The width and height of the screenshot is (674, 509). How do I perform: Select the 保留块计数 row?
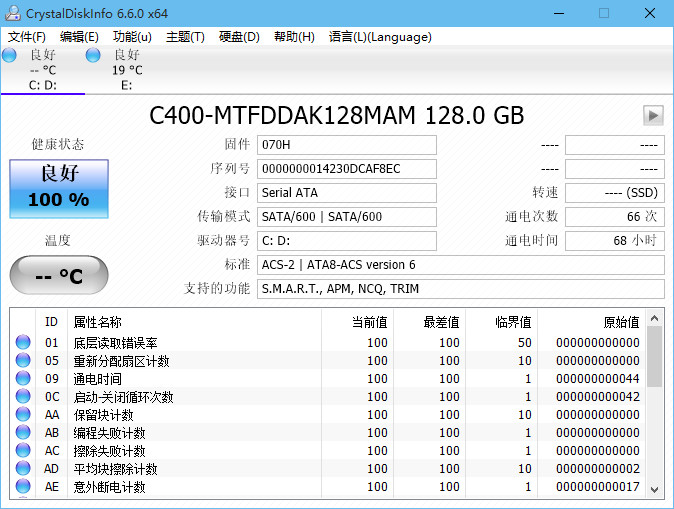(x=328, y=415)
